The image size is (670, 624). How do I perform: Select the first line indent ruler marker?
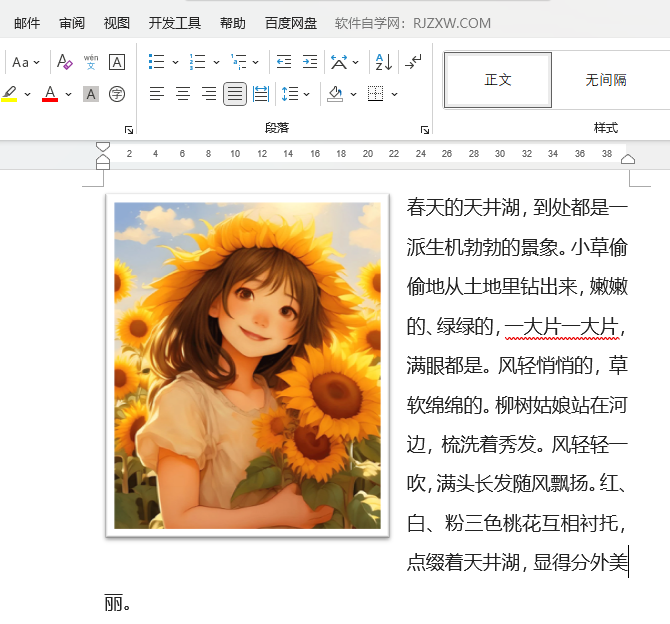(x=103, y=147)
